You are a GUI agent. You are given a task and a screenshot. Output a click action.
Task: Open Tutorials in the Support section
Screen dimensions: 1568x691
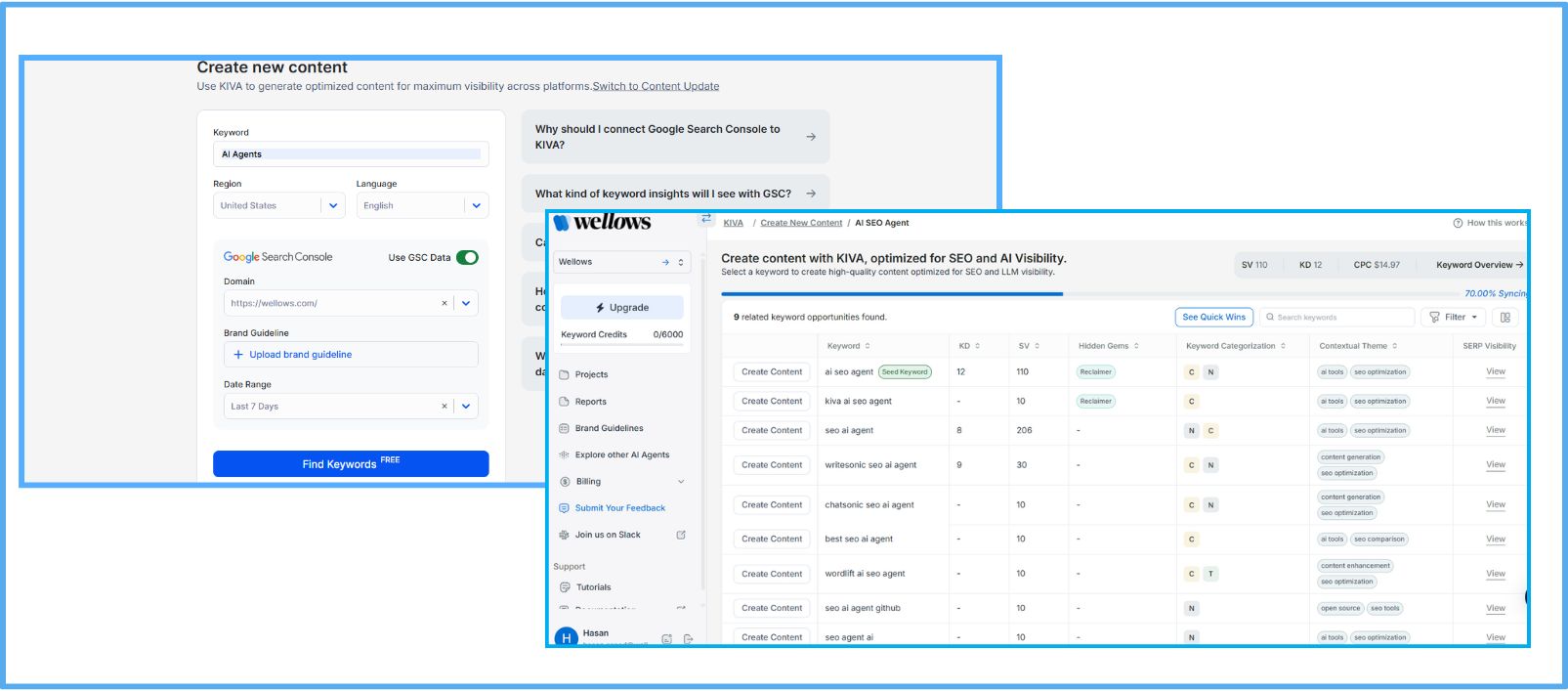tap(593, 587)
